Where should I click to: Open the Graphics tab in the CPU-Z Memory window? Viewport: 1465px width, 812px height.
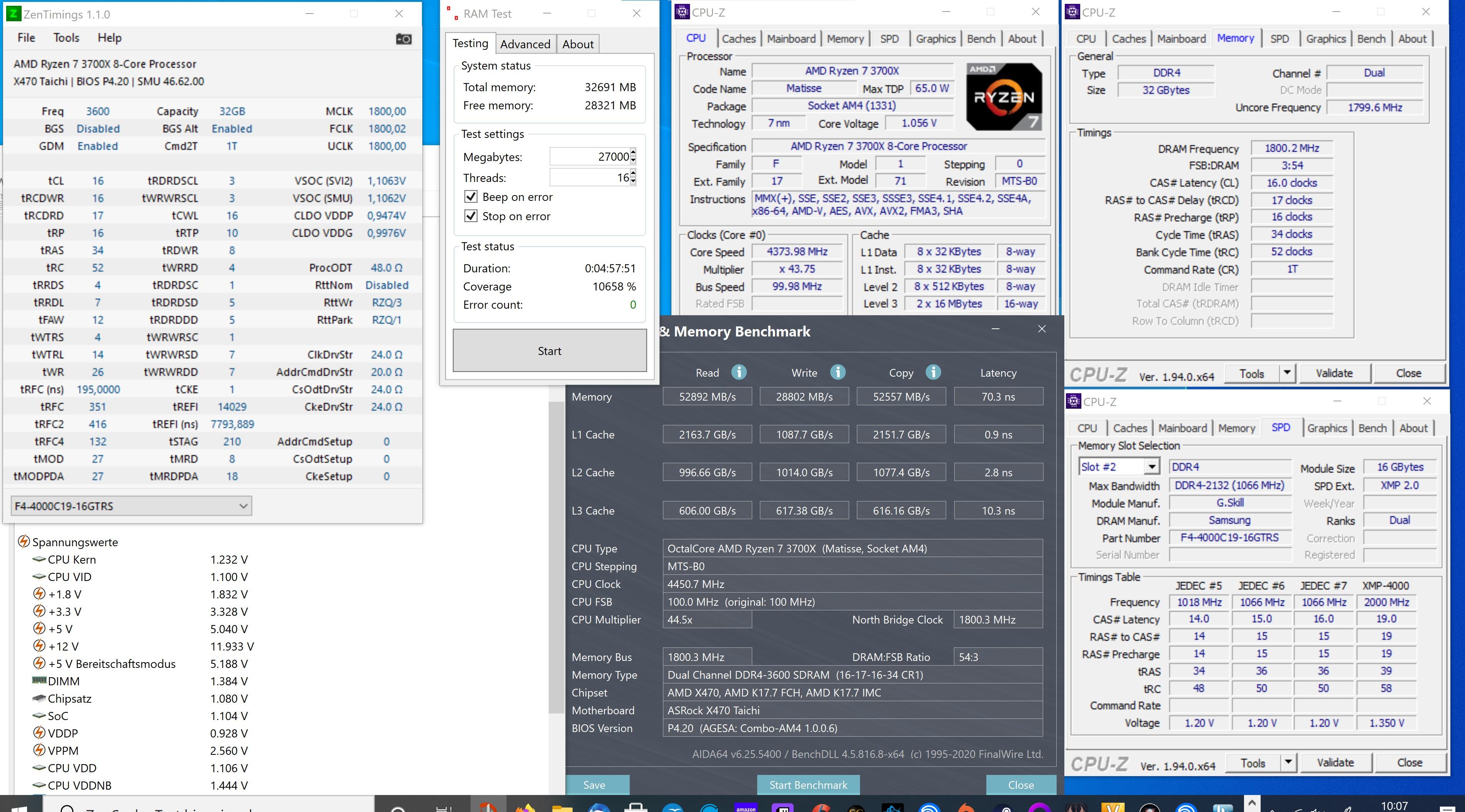click(1325, 39)
